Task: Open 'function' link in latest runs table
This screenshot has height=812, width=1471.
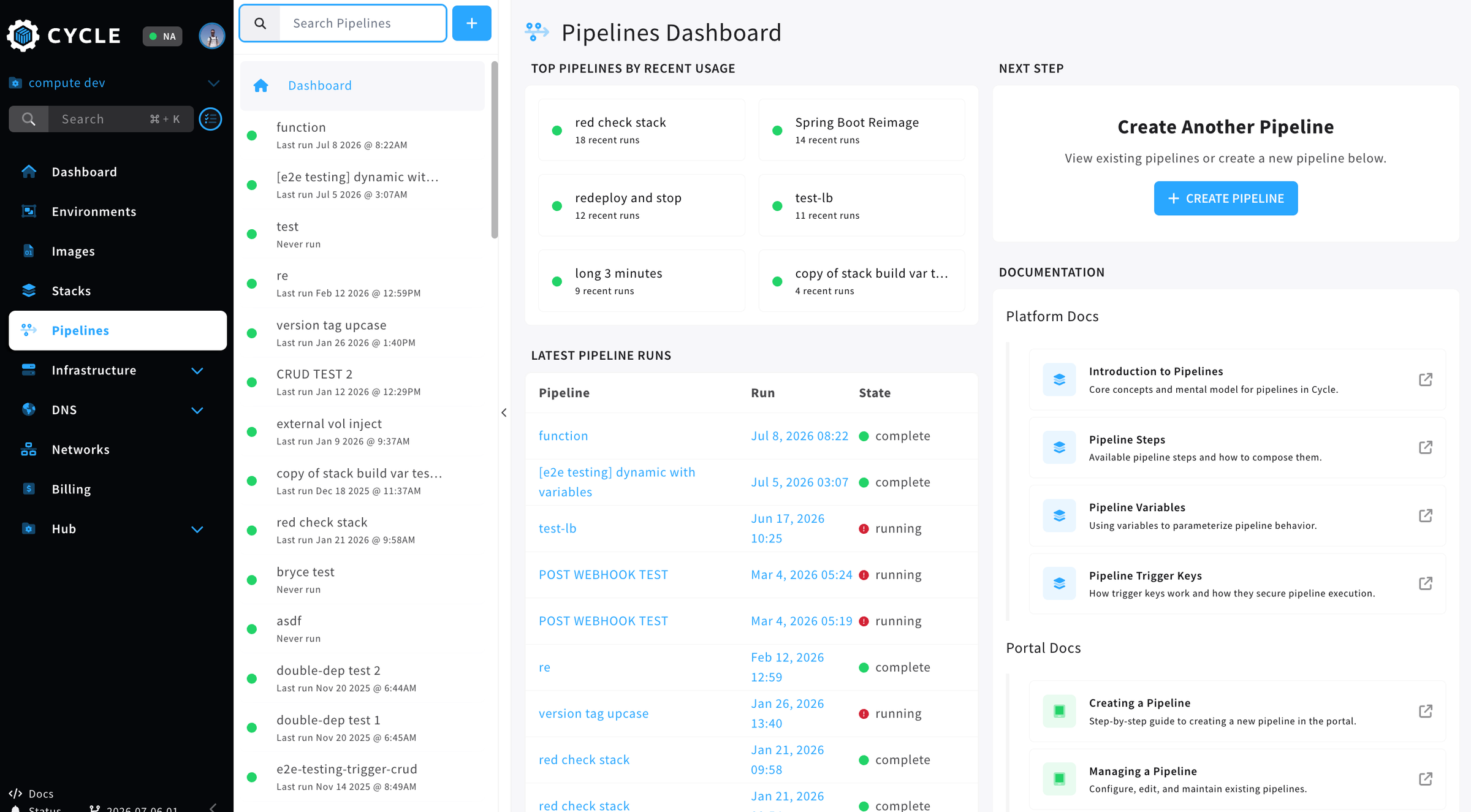Action: click(563, 436)
